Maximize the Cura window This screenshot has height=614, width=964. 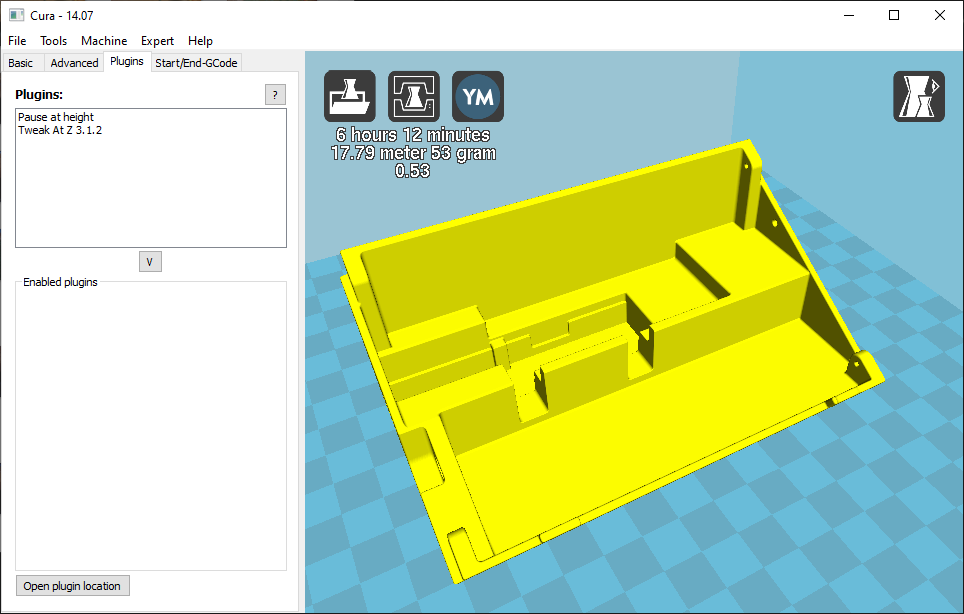[x=894, y=15]
